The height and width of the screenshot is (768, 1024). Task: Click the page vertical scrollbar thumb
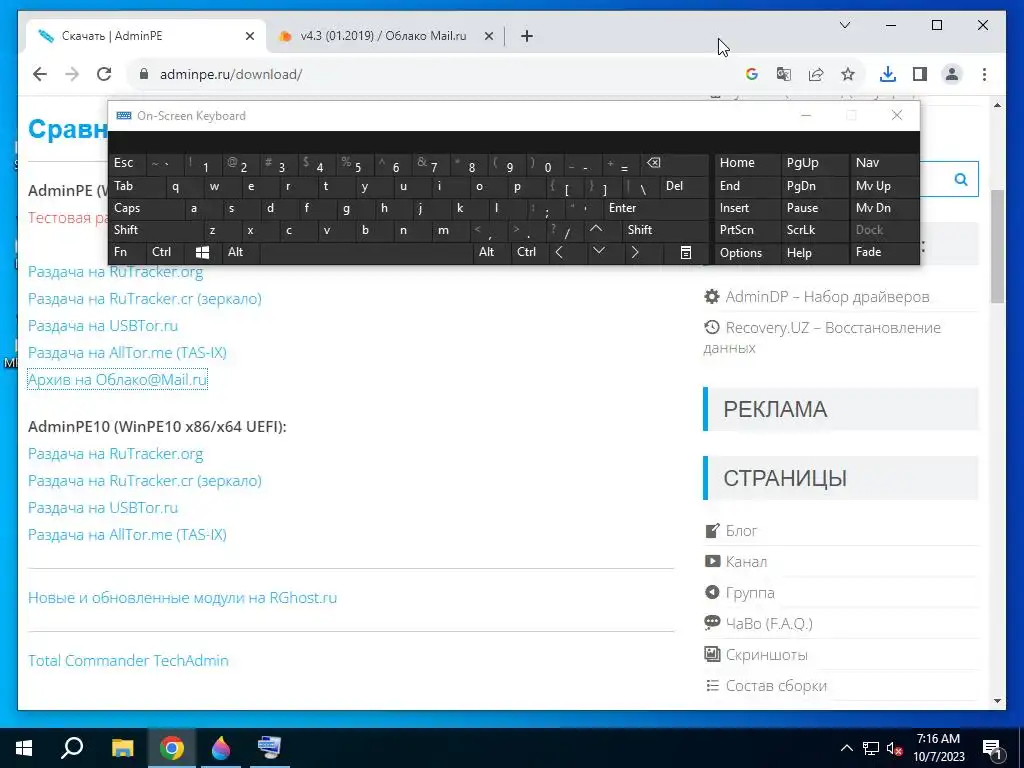tap(997, 246)
